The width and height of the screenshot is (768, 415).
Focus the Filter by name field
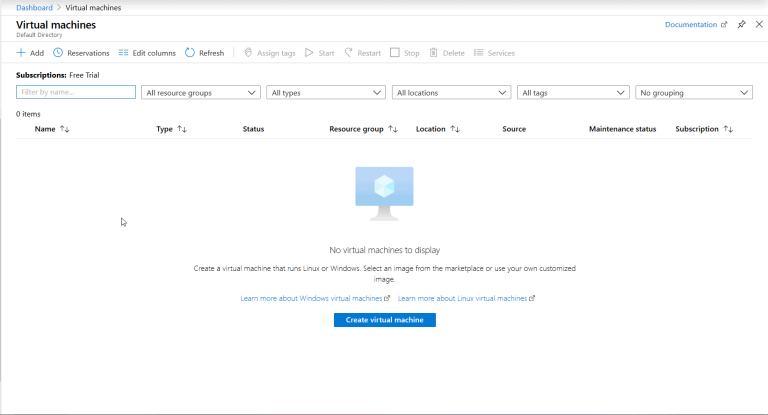[76, 92]
